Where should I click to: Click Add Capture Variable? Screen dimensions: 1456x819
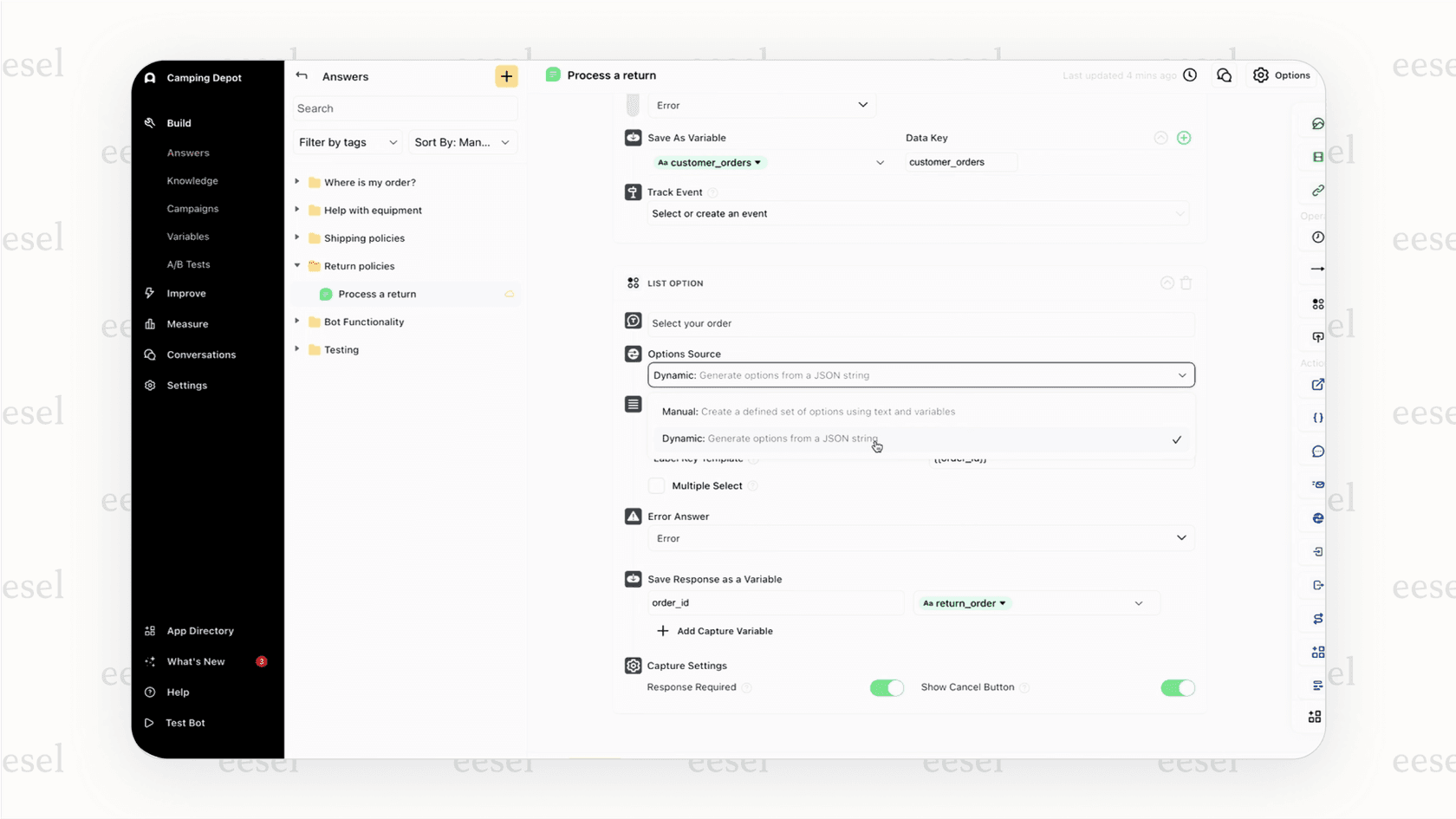pos(715,631)
